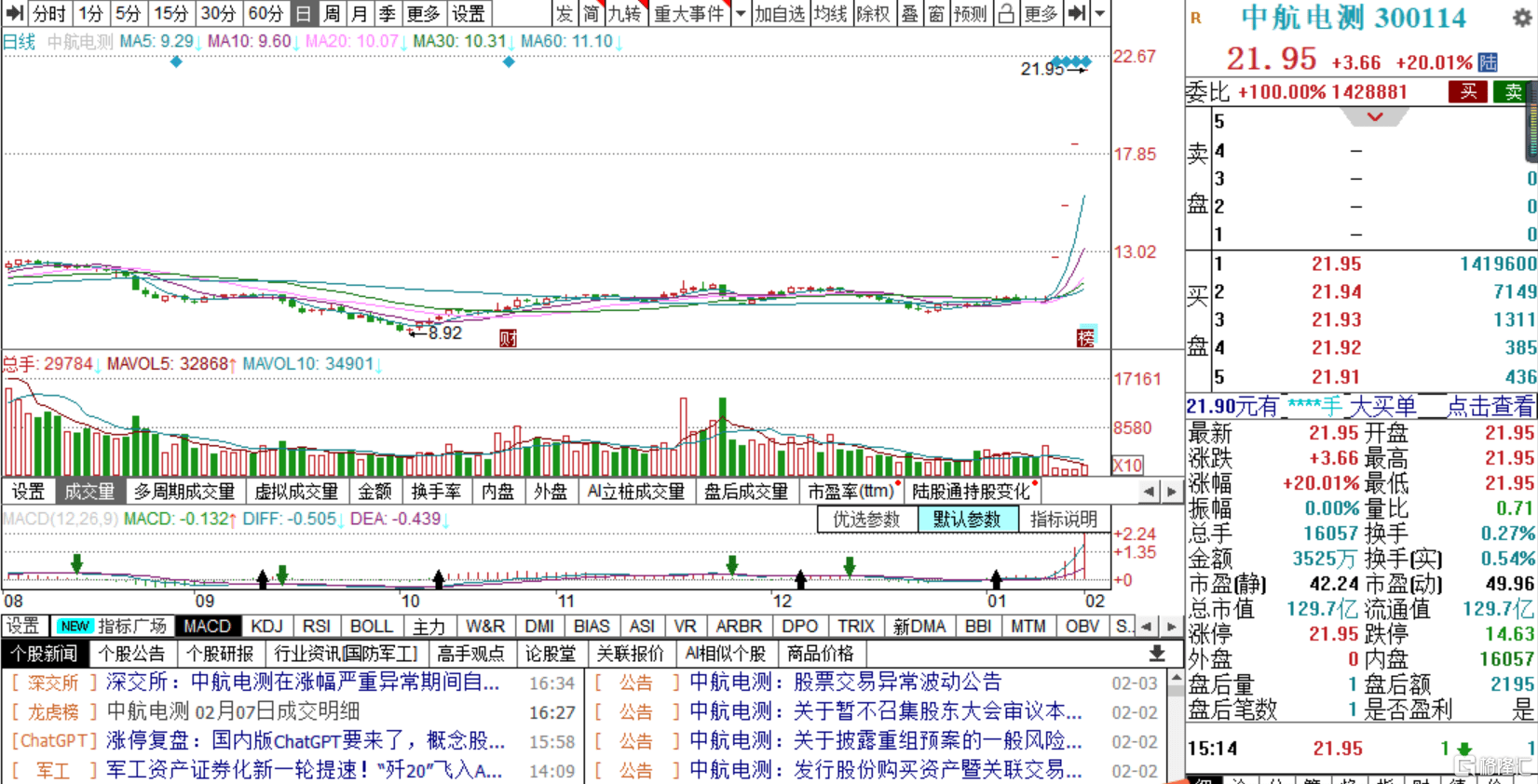1538x784 pixels.
Task: Switch to the KDJ indicator tab
Action: pyautogui.click(x=267, y=627)
